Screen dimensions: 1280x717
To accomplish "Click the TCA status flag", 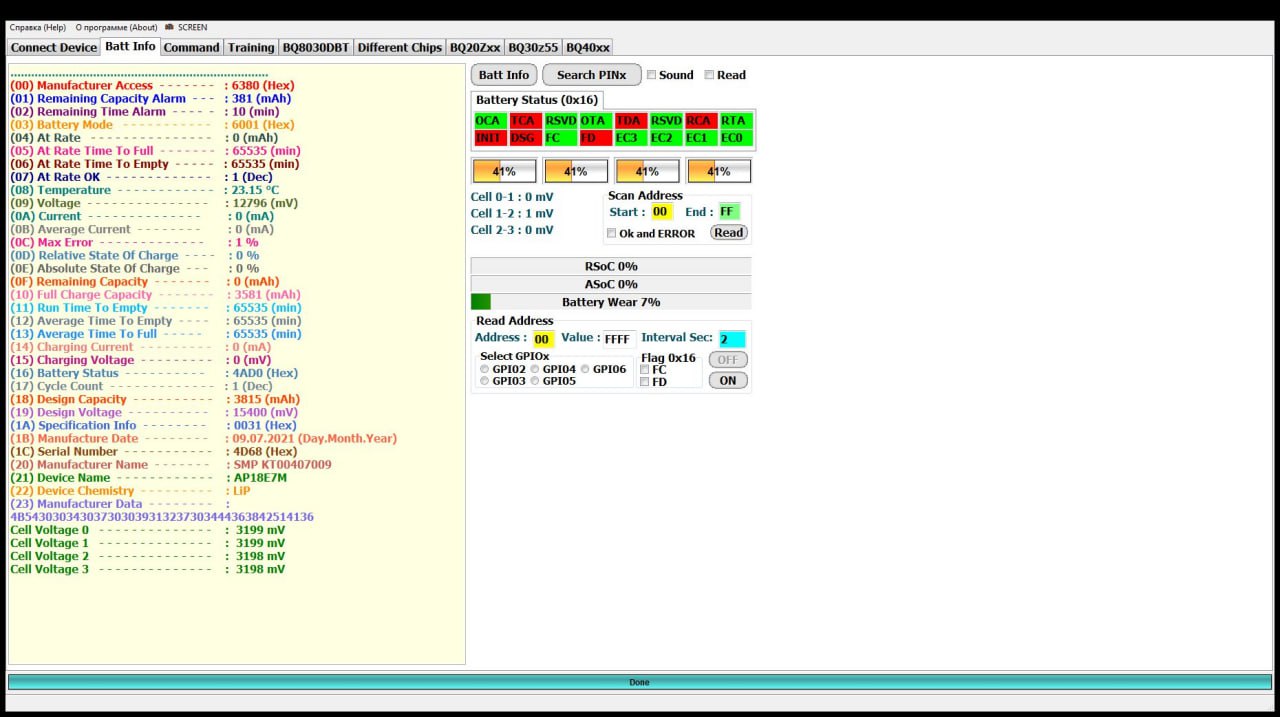I will click(525, 121).
